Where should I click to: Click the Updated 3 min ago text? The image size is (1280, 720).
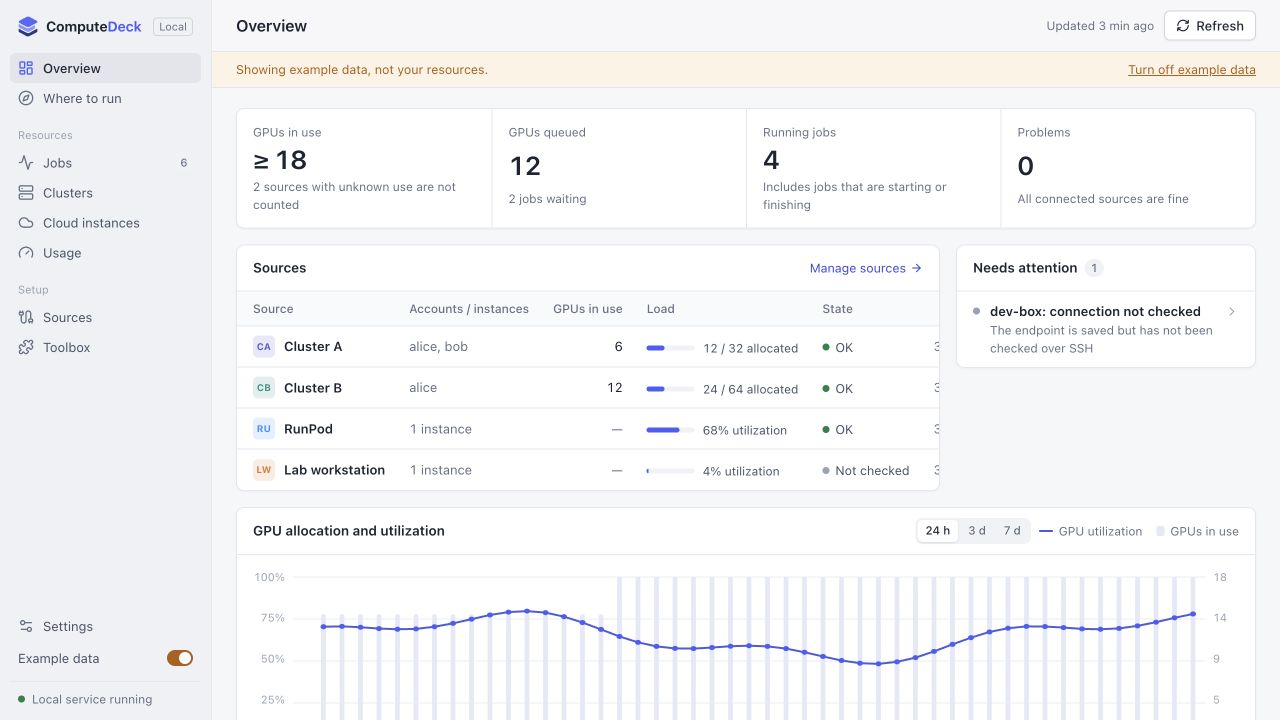(x=1100, y=26)
